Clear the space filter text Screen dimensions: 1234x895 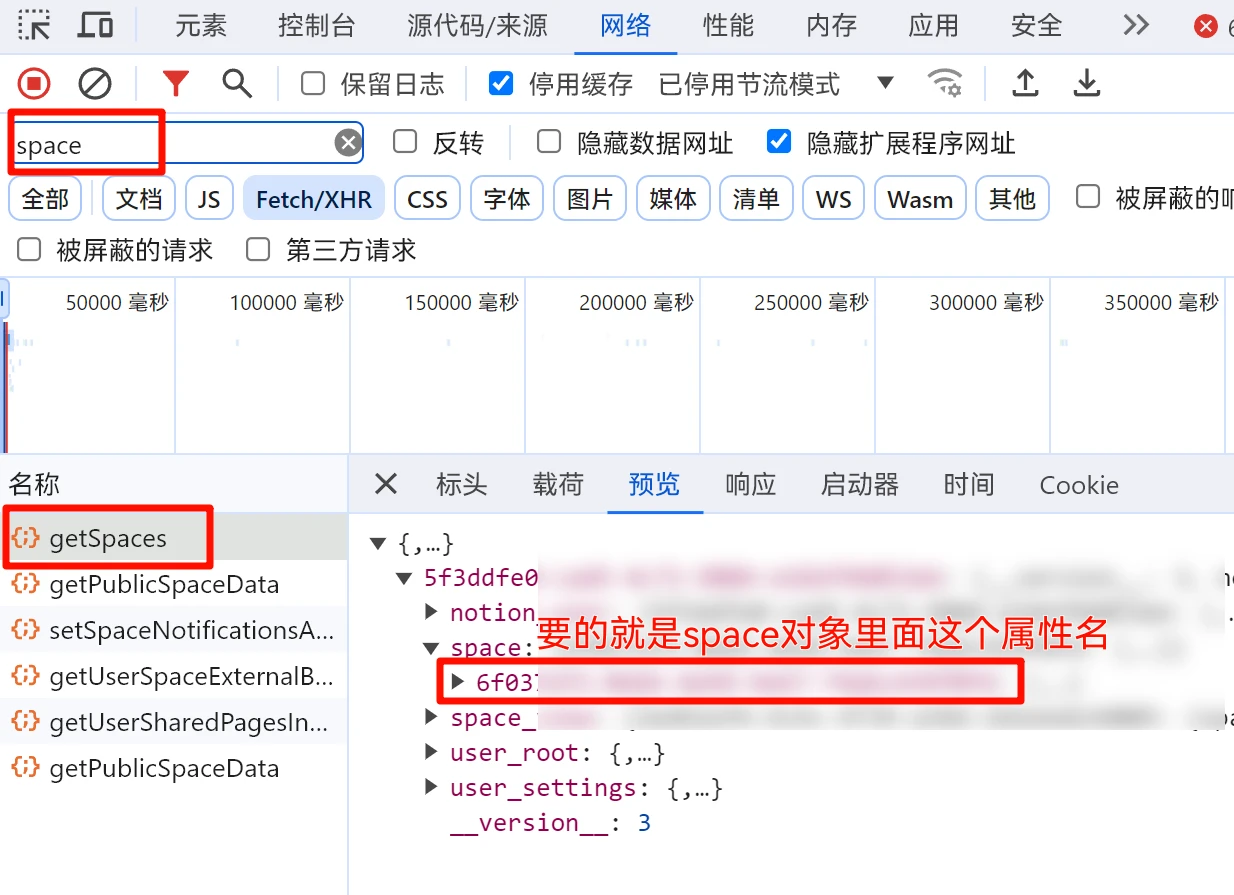347,144
